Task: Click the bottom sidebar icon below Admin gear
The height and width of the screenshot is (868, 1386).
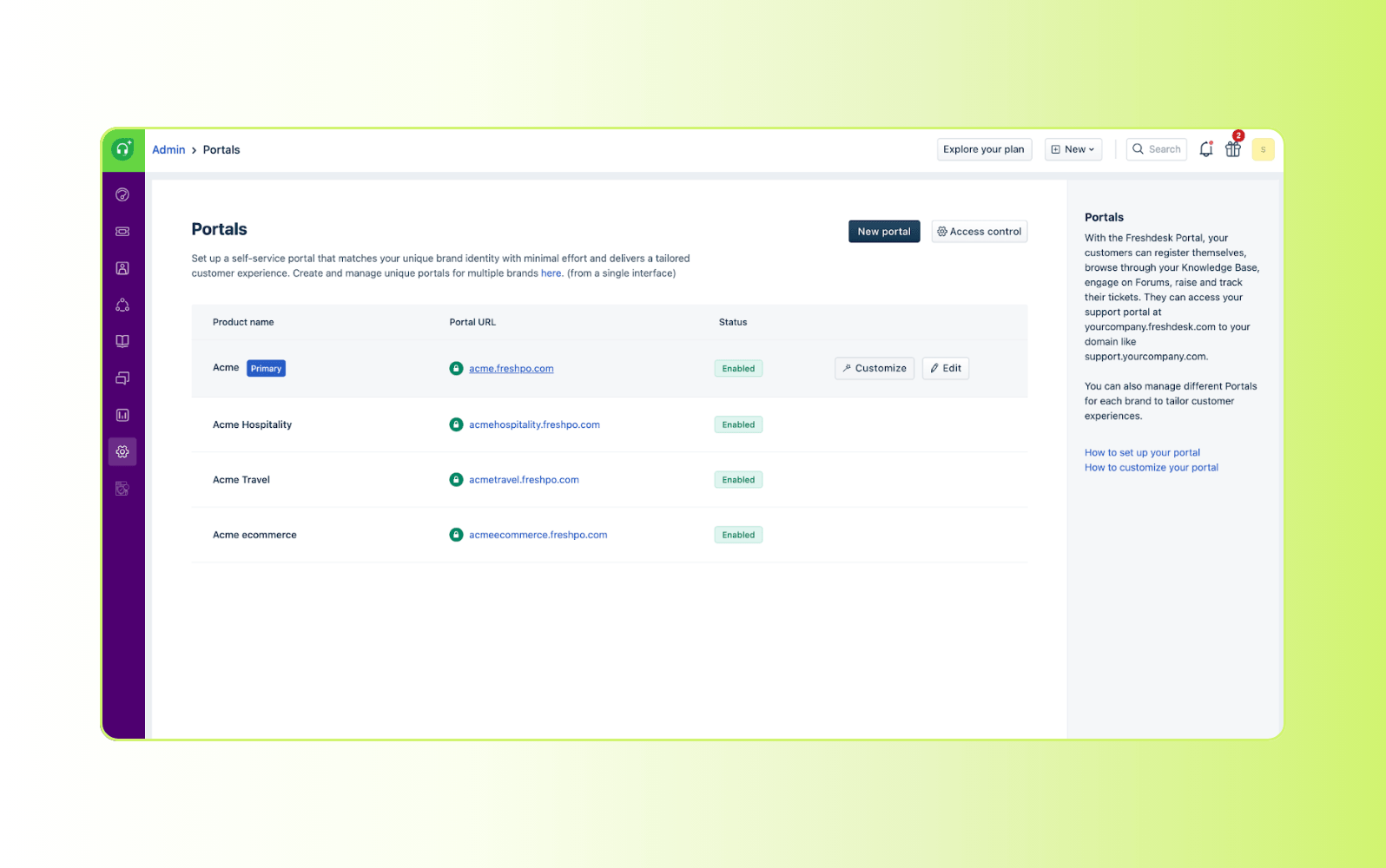Action: 122,489
